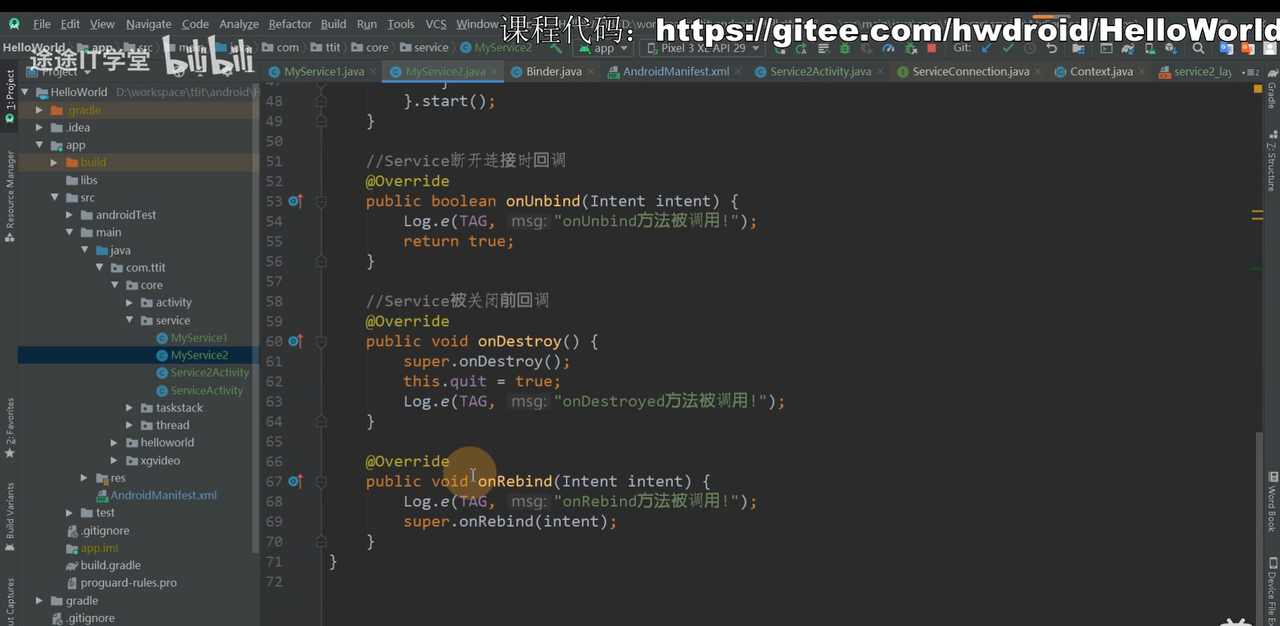
Task: Open the Word Book side panel
Action: (1272, 503)
